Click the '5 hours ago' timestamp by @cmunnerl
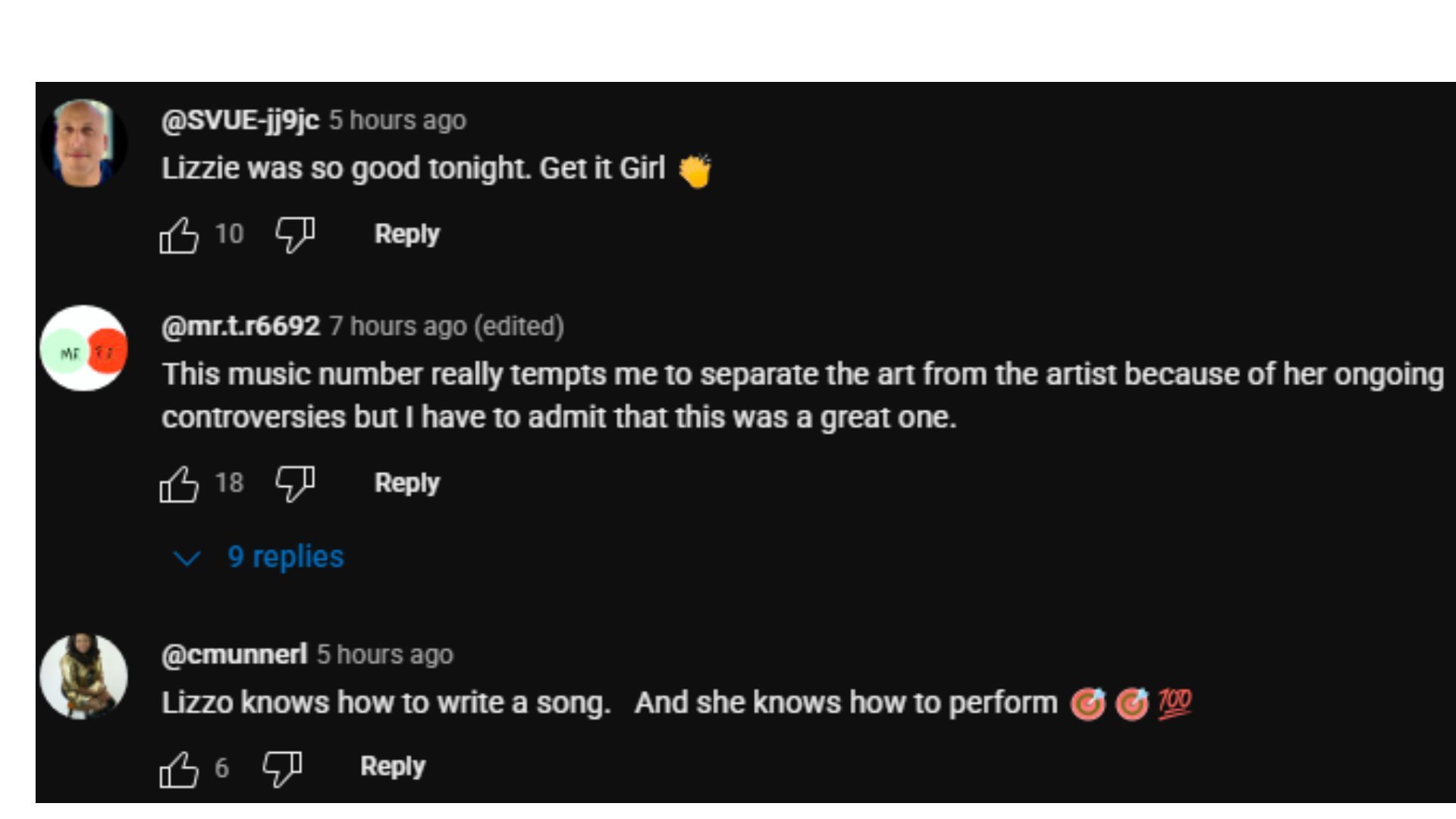The height and width of the screenshot is (819, 1456). (x=384, y=654)
